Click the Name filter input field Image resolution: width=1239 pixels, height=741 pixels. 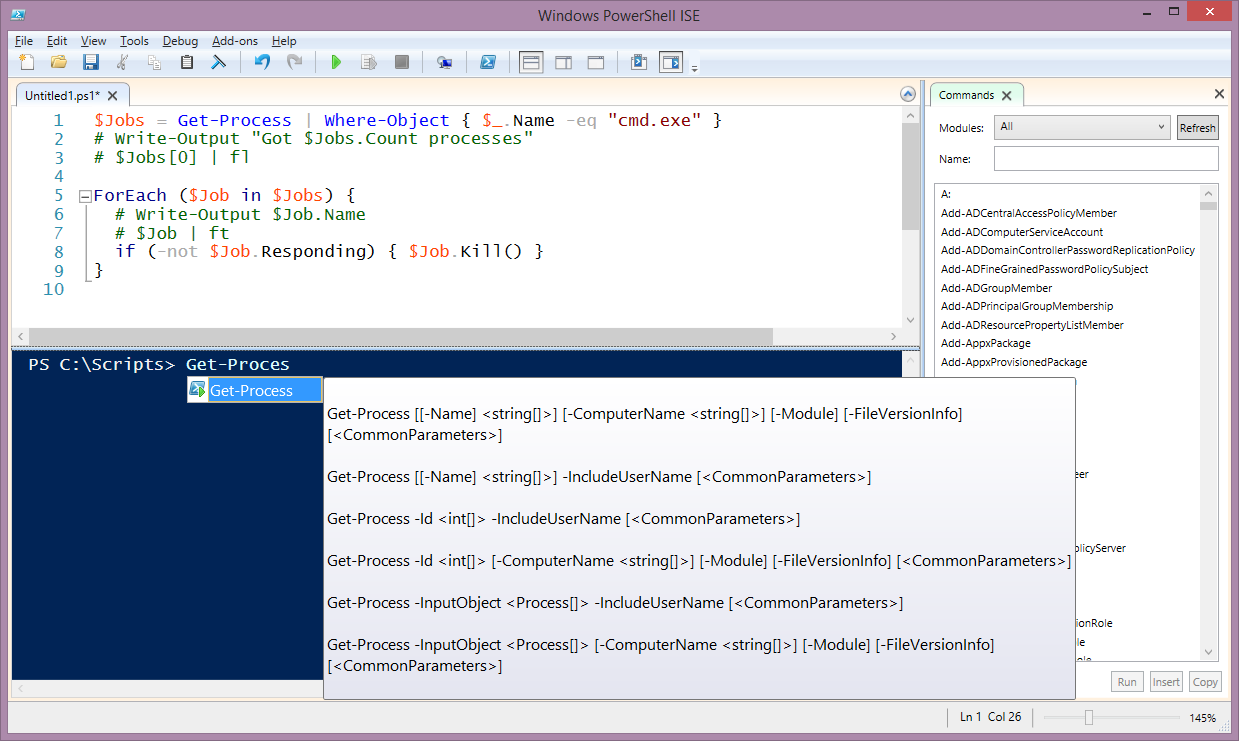point(1106,159)
